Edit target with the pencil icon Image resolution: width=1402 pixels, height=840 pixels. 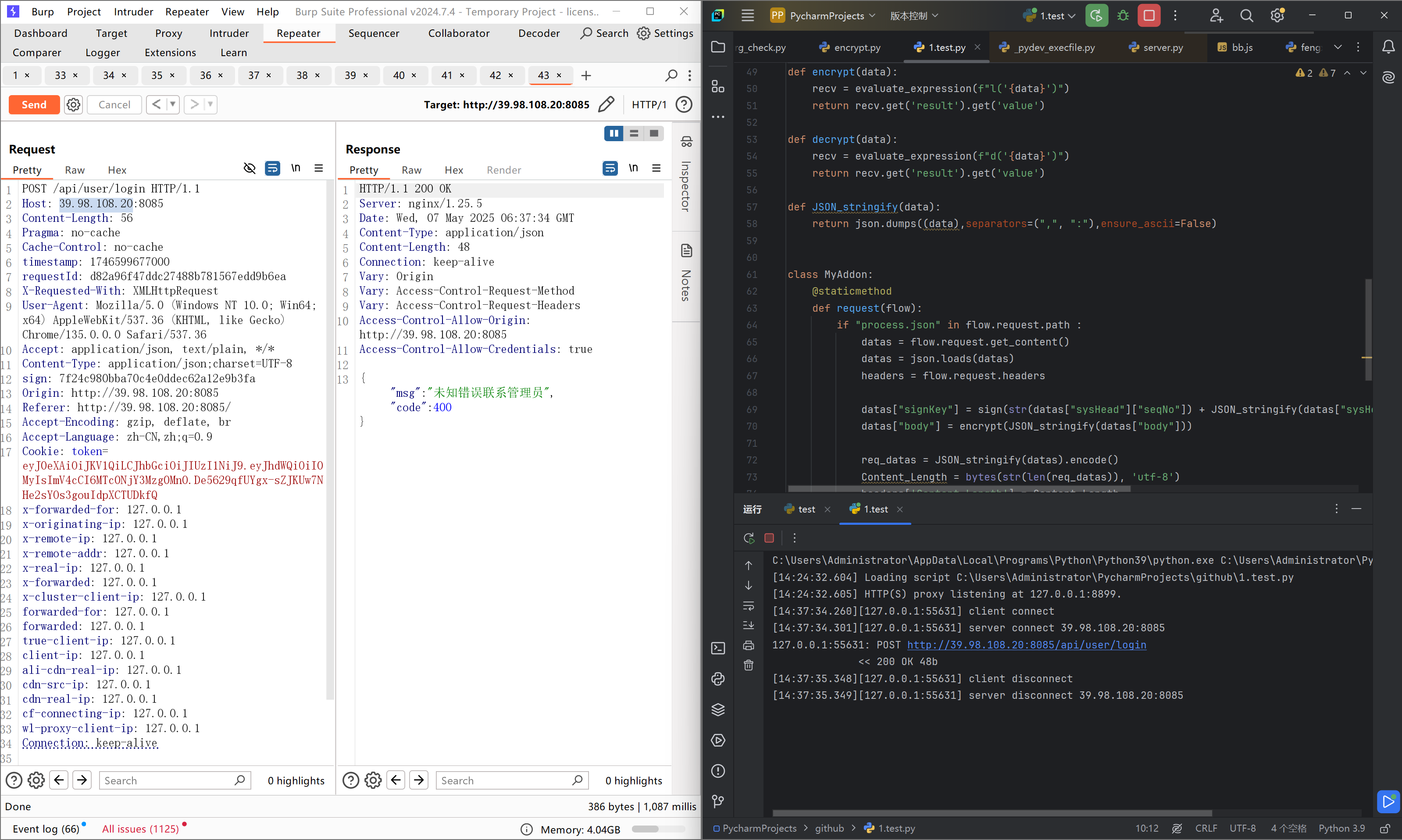pos(606,105)
